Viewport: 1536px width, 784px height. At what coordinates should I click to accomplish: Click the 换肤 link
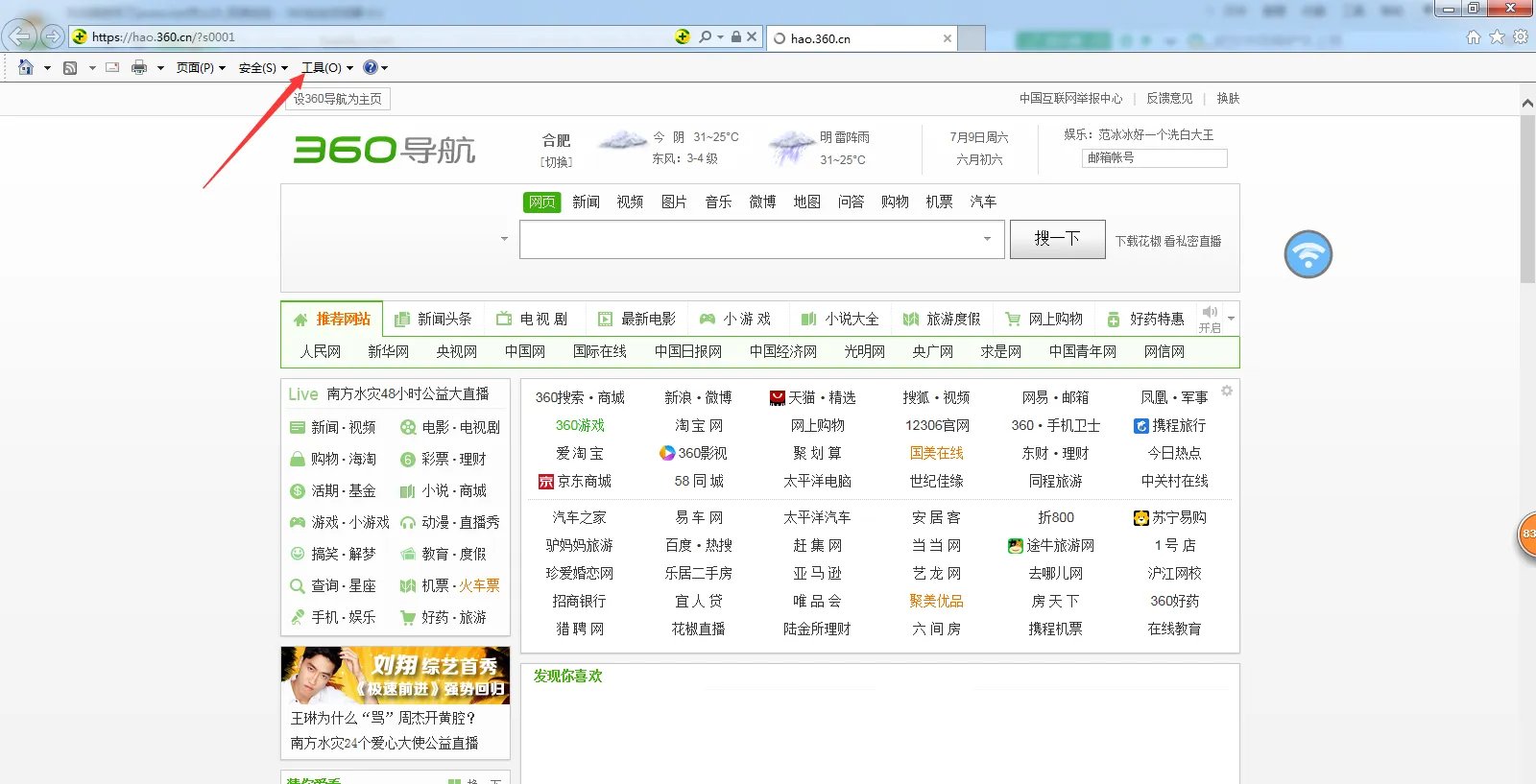[1228, 98]
